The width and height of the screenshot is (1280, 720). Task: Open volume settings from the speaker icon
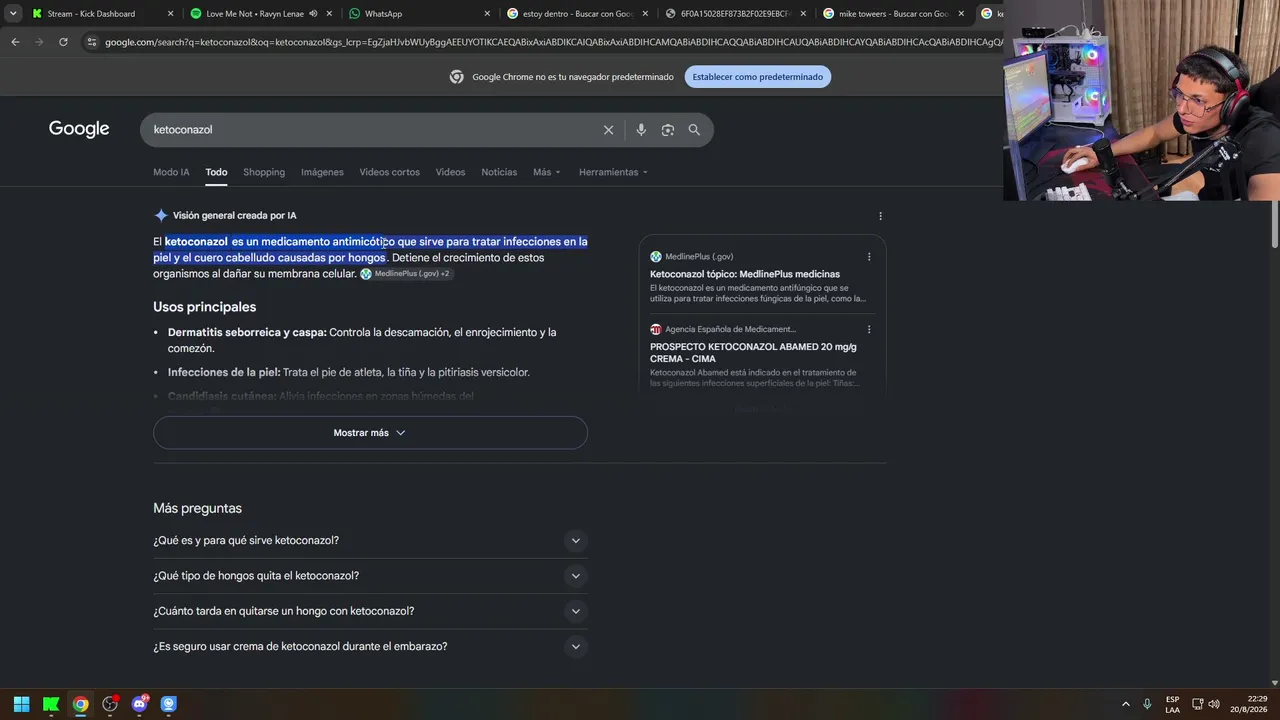pos(1214,704)
